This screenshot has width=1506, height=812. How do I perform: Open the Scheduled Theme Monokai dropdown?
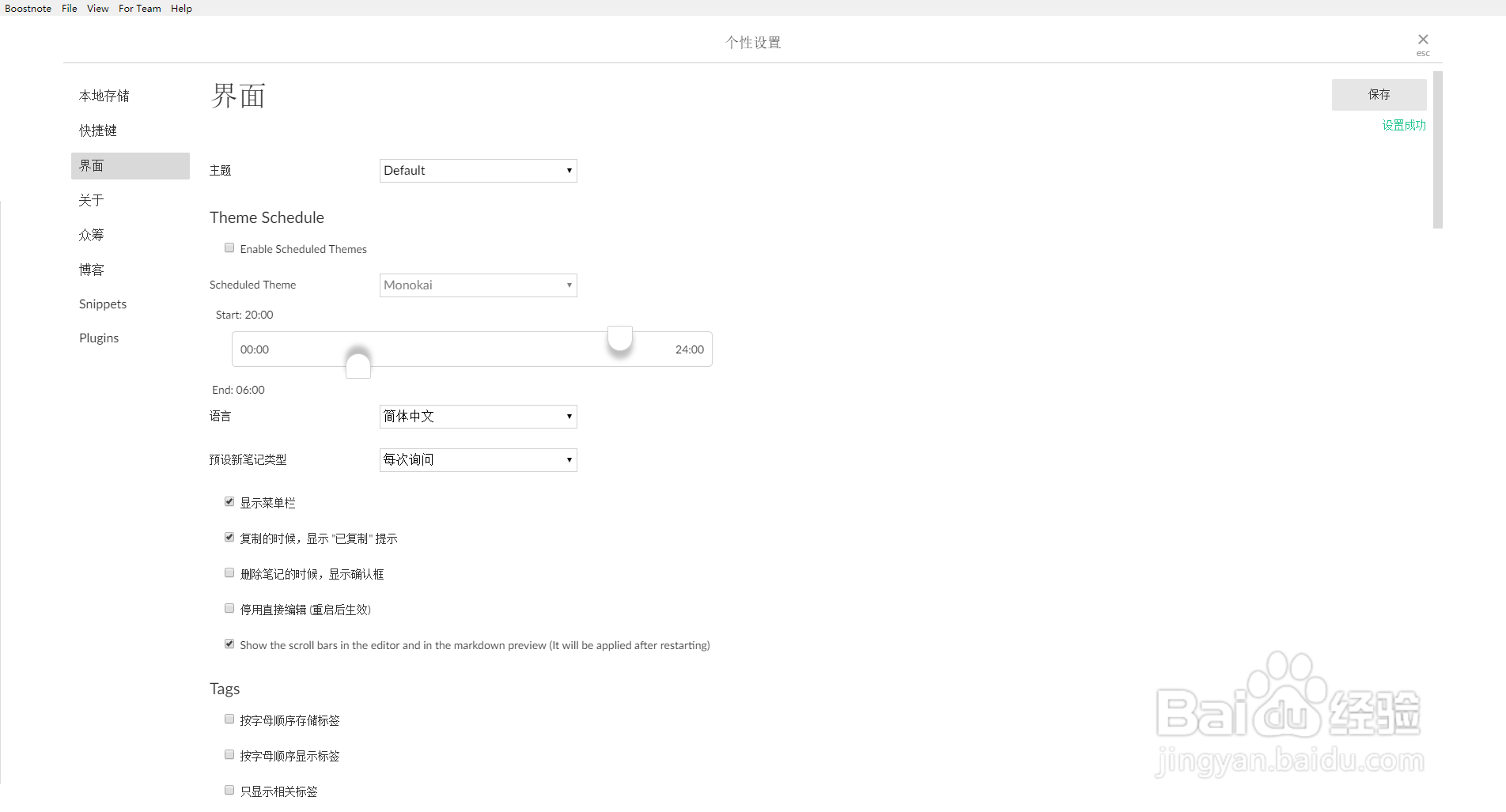coord(478,285)
